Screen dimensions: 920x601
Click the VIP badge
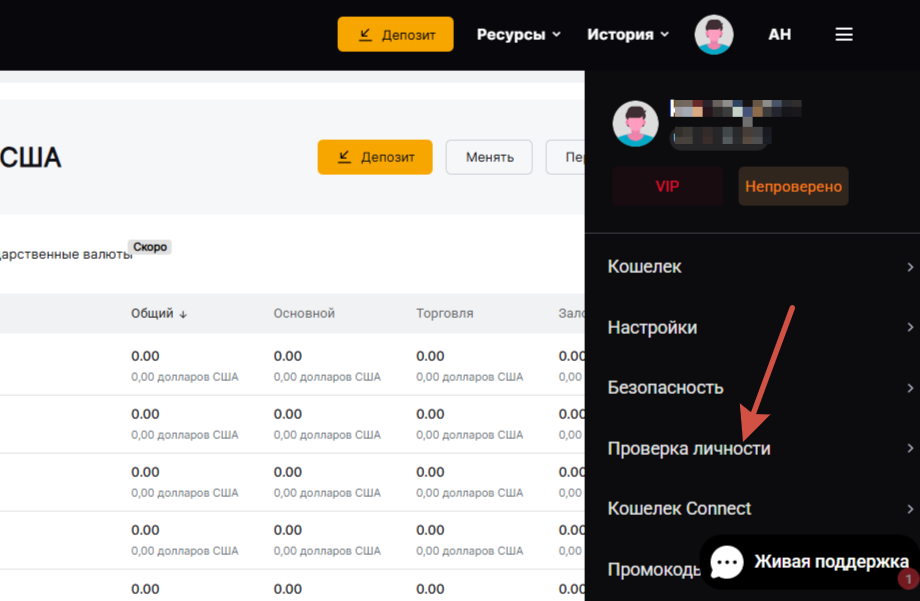[x=667, y=186]
